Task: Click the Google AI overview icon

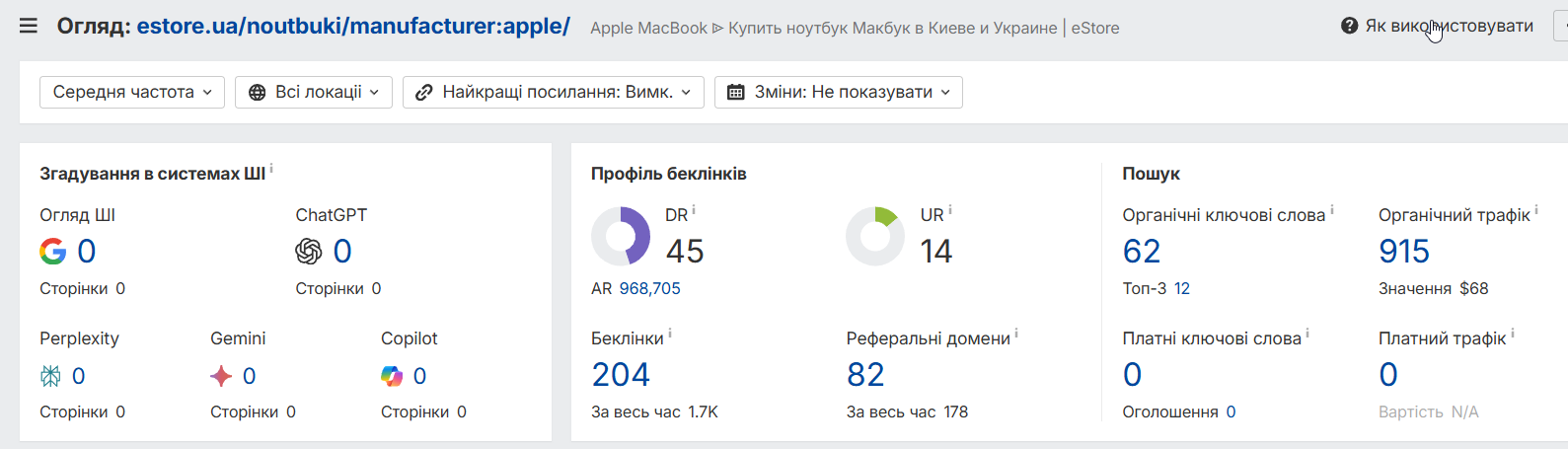Action: (52, 252)
